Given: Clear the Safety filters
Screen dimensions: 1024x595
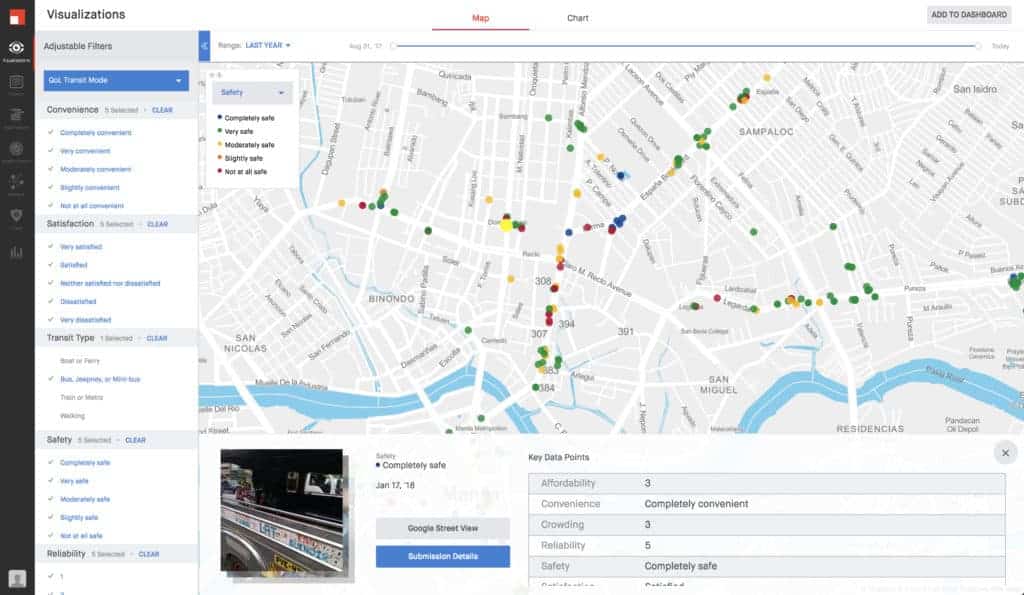Looking at the screenshot, I should tap(135, 440).
